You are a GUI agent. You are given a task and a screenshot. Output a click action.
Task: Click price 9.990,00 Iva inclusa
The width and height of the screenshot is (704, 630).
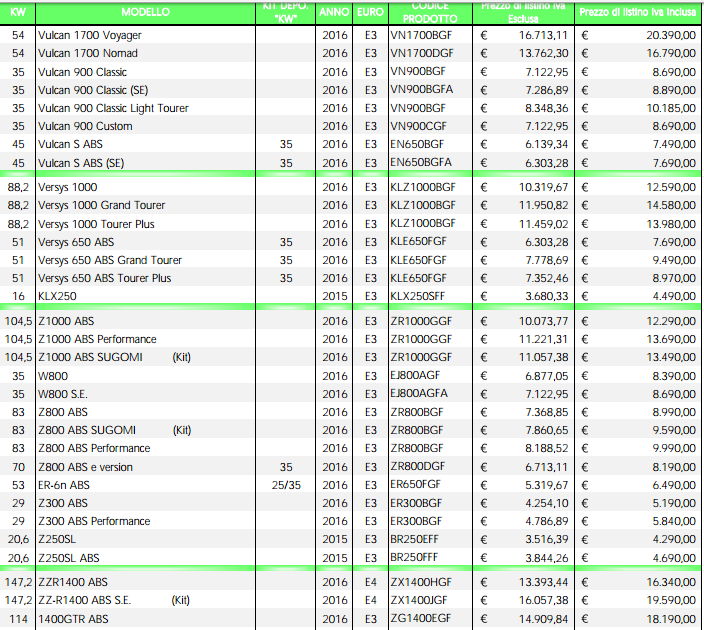point(674,448)
